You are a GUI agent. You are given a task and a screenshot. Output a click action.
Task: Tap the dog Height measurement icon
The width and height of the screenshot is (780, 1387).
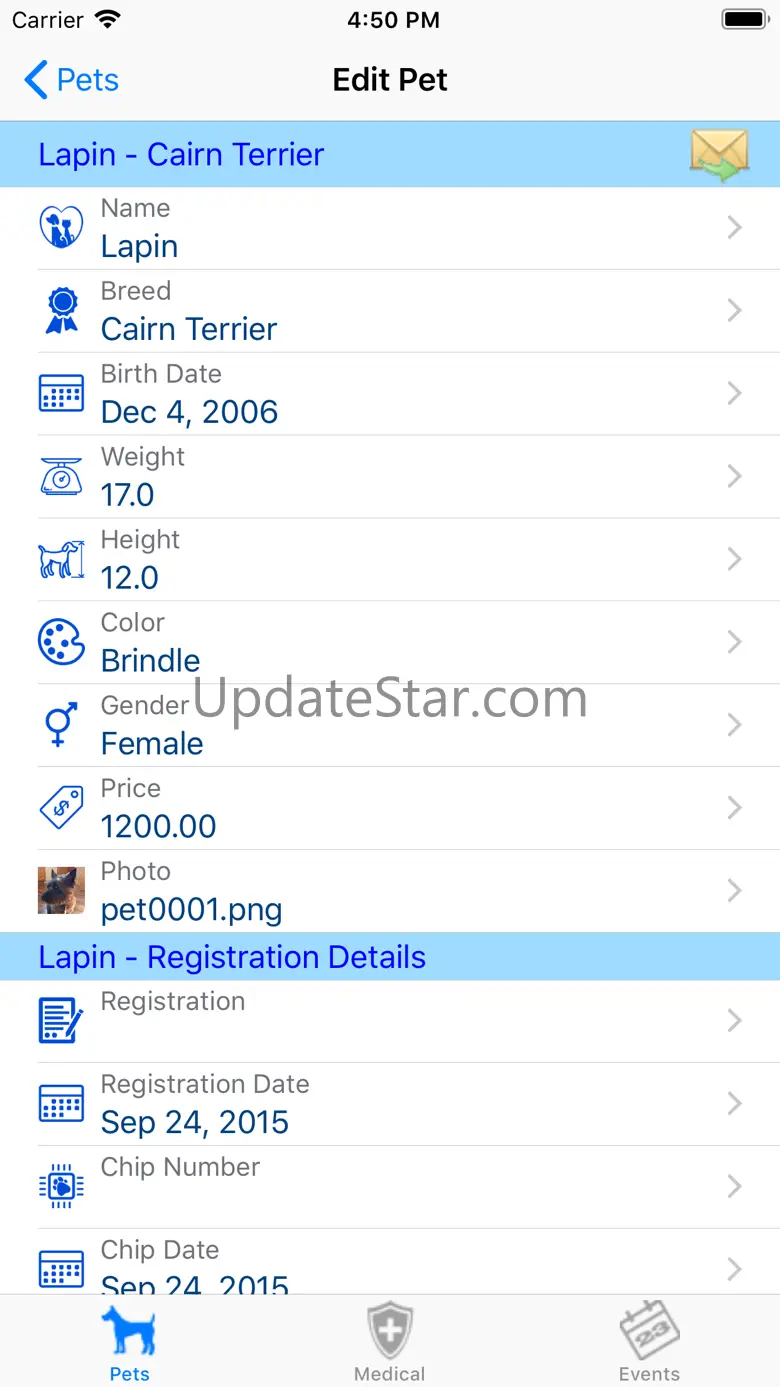click(61, 559)
